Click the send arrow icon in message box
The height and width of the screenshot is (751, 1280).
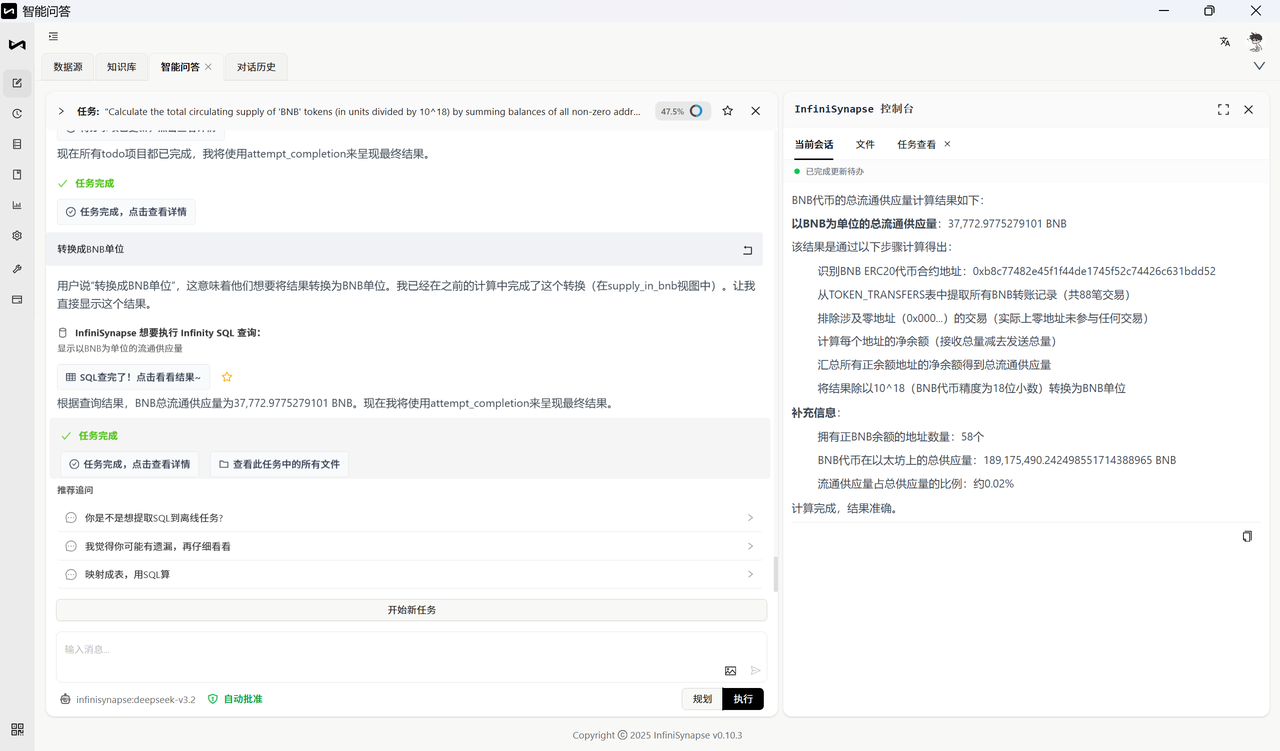(x=756, y=671)
